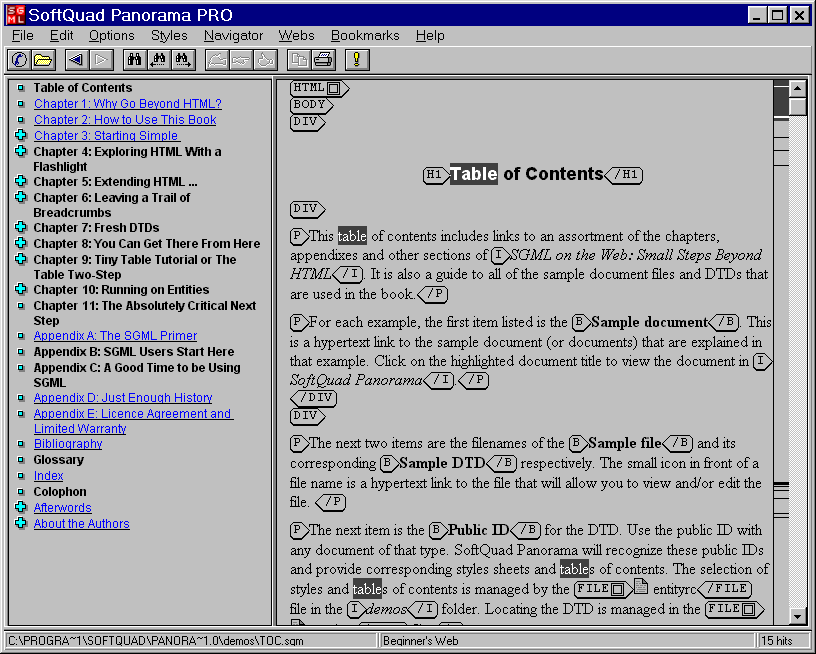The height and width of the screenshot is (654, 816).
Task: Click the /DIV end tag icon
Action: tap(313, 398)
